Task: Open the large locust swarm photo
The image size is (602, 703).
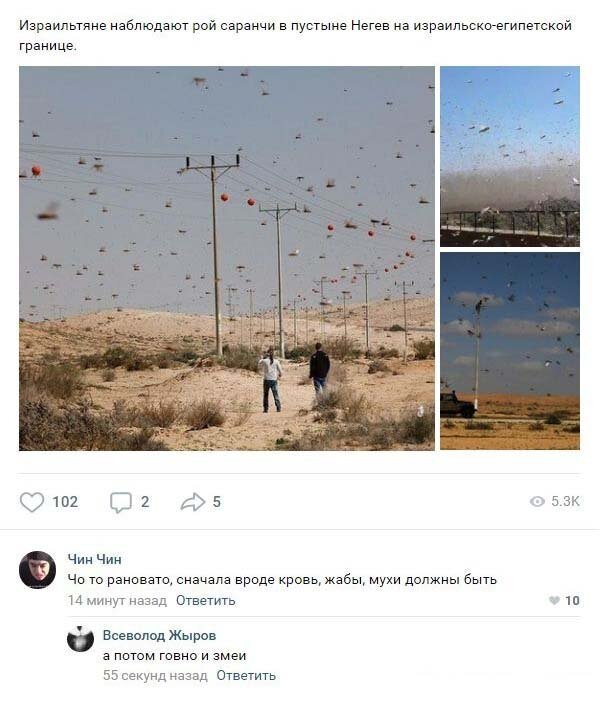Action: (227, 259)
